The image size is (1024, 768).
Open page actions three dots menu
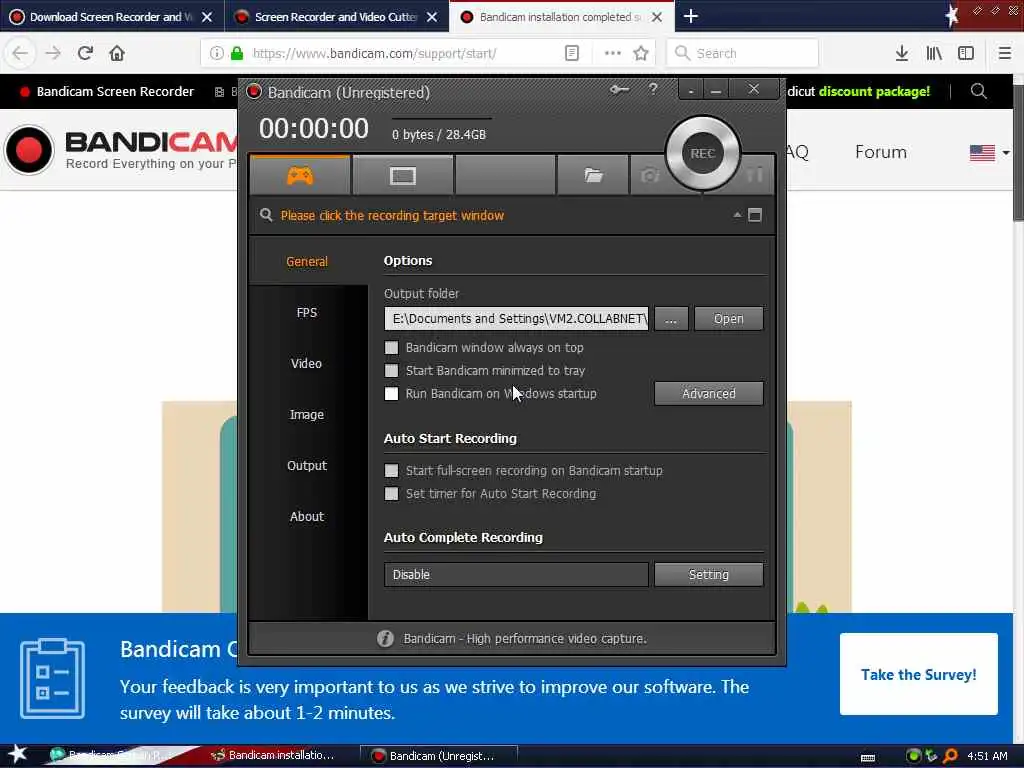(x=613, y=53)
